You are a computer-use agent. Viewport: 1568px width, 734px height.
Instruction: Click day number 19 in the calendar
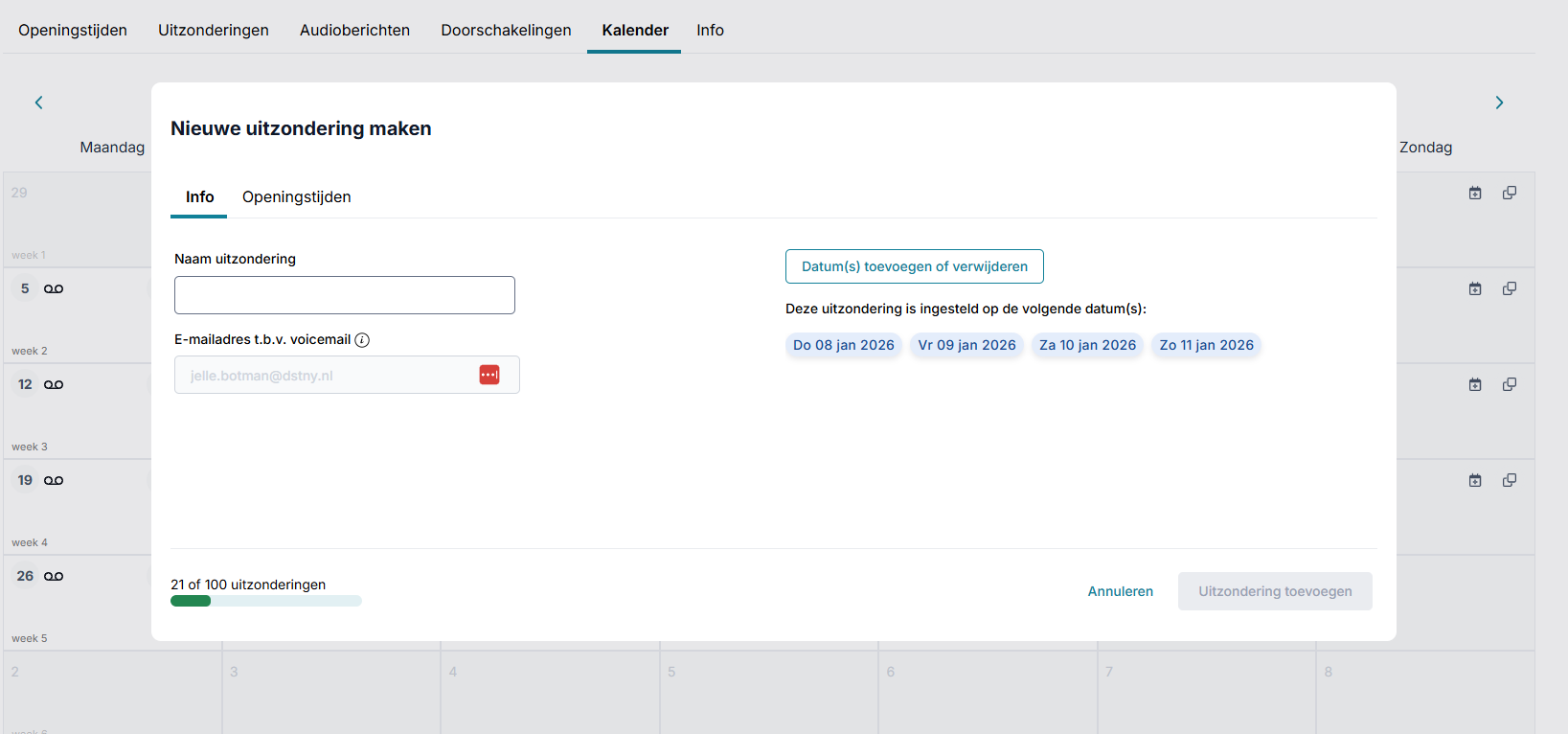(25, 480)
